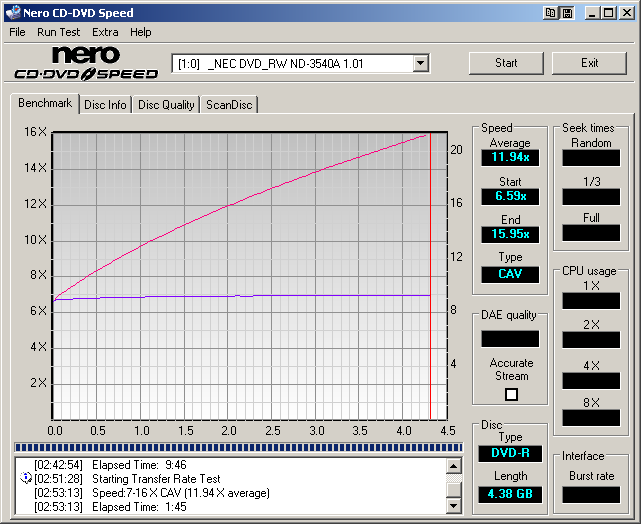
Task: Click the Random seek time field
Action: tap(591, 158)
